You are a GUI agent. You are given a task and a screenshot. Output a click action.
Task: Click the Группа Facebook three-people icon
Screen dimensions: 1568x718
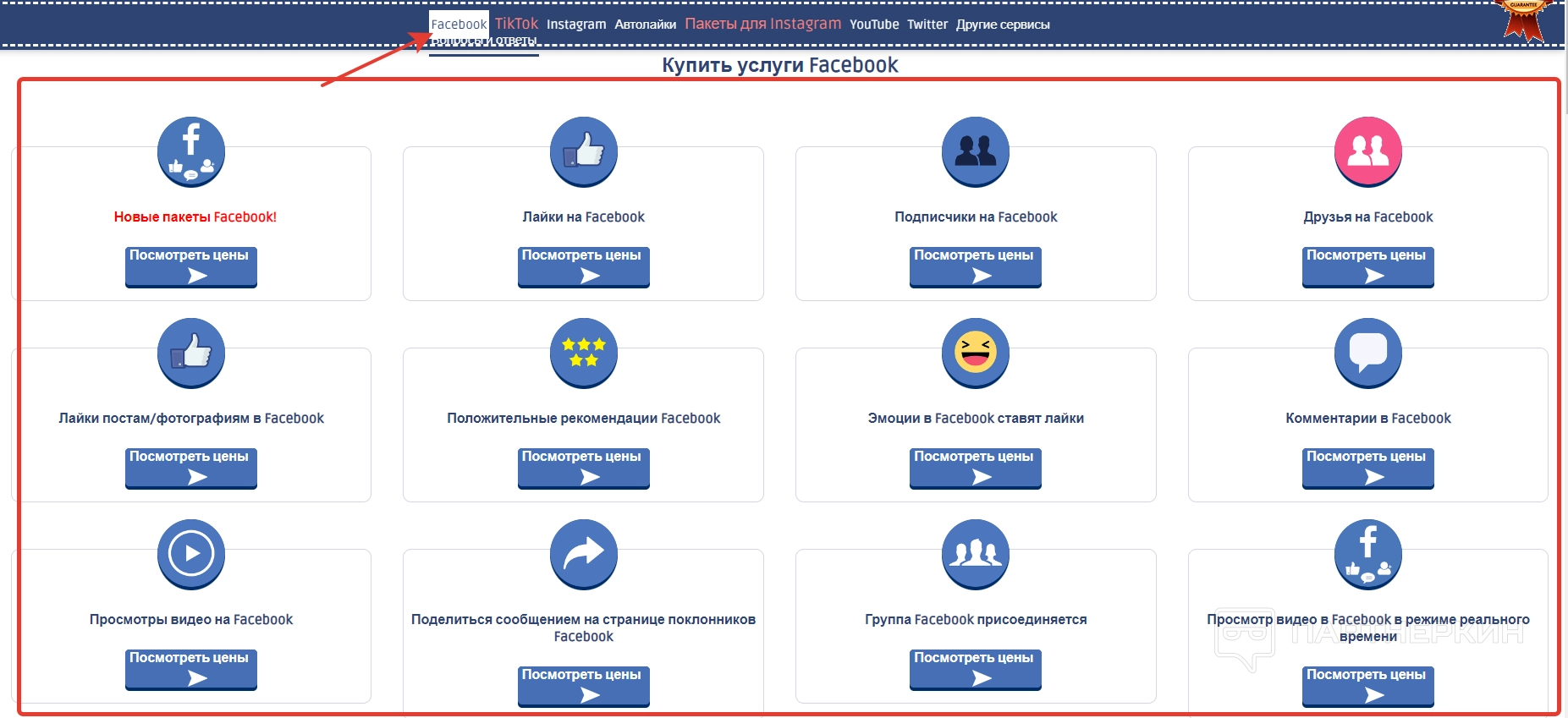pyautogui.click(x=976, y=554)
